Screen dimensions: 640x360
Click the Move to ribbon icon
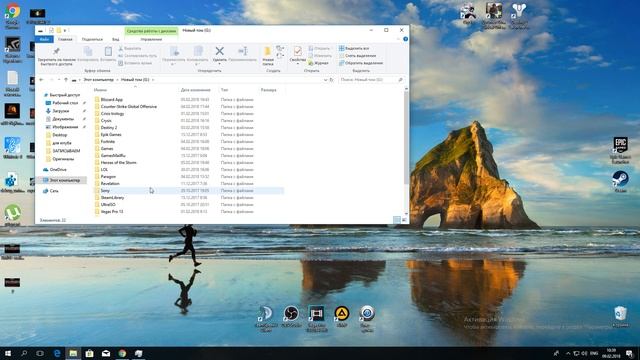[x=174, y=51]
